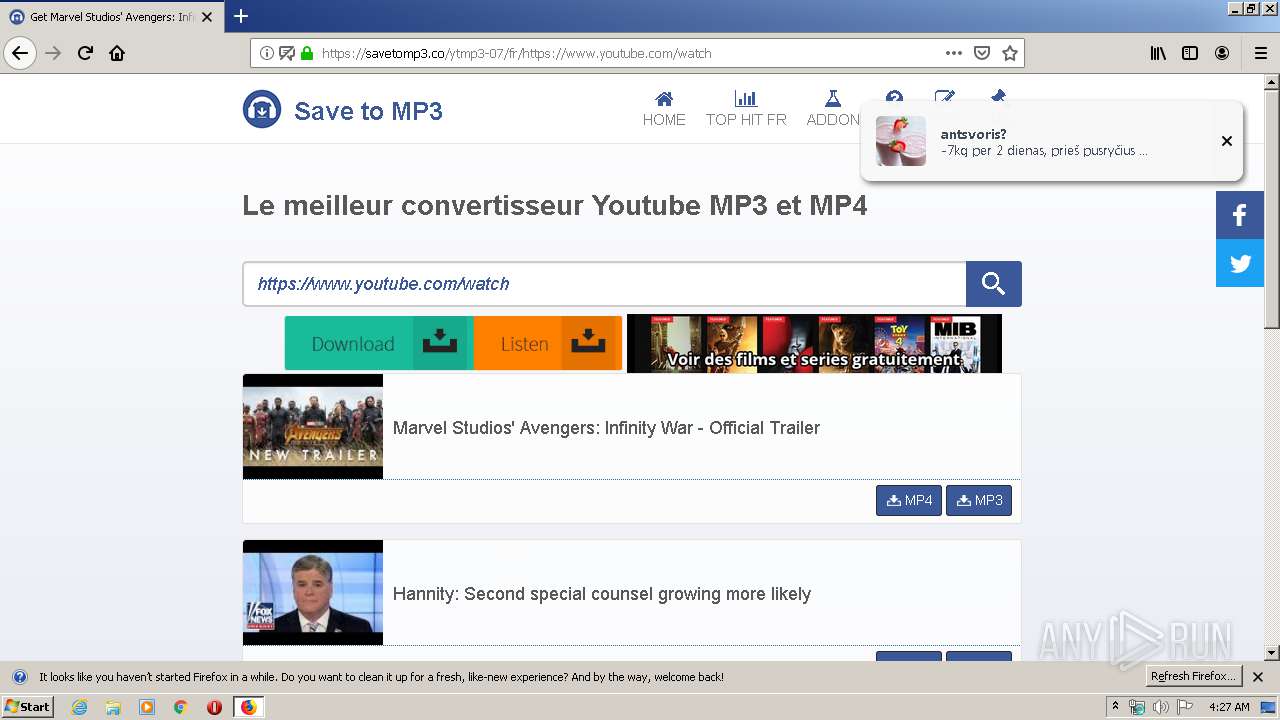
Task: Open the Hannity Fox News thumbnail
Action: point(313,593)
